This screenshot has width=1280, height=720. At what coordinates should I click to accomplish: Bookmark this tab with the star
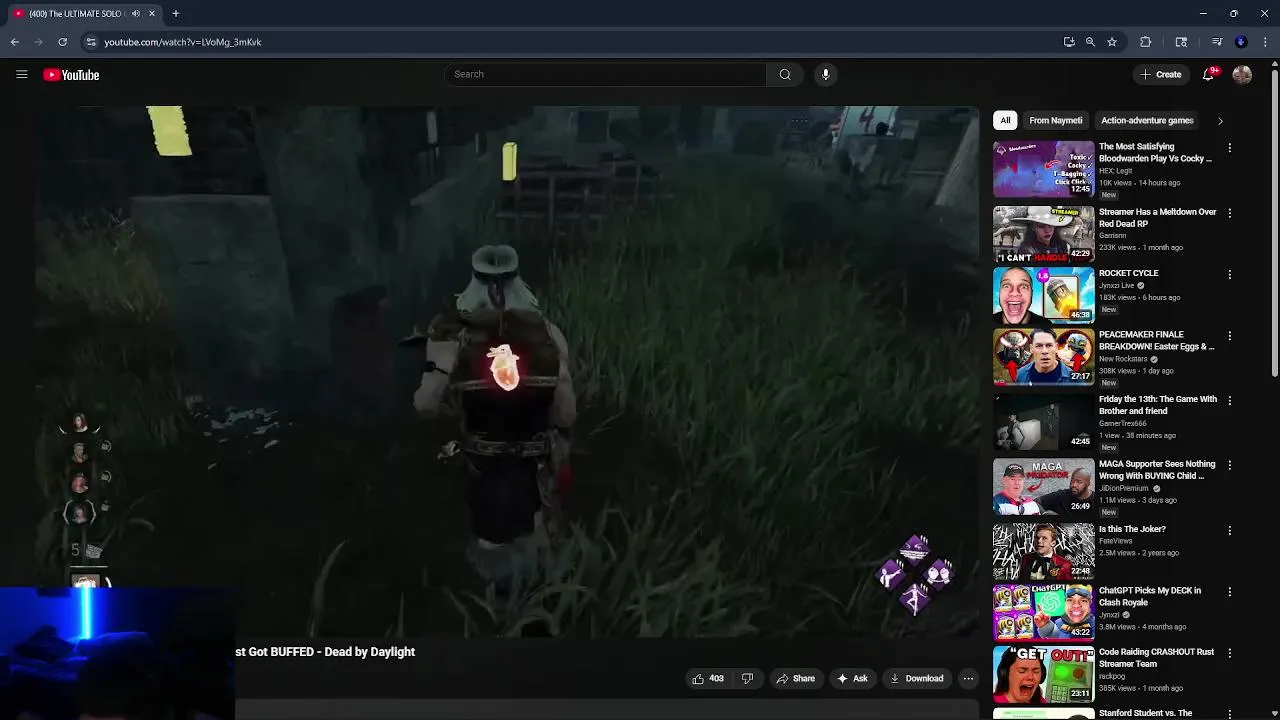(1111, 42)
